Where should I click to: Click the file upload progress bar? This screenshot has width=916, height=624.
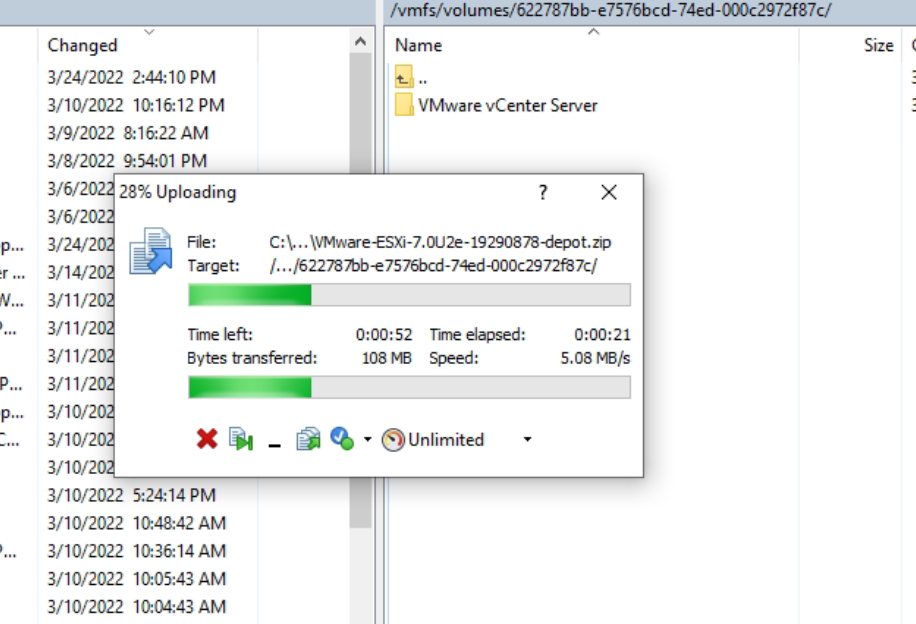pyautogui.click(x=410, y=295)
